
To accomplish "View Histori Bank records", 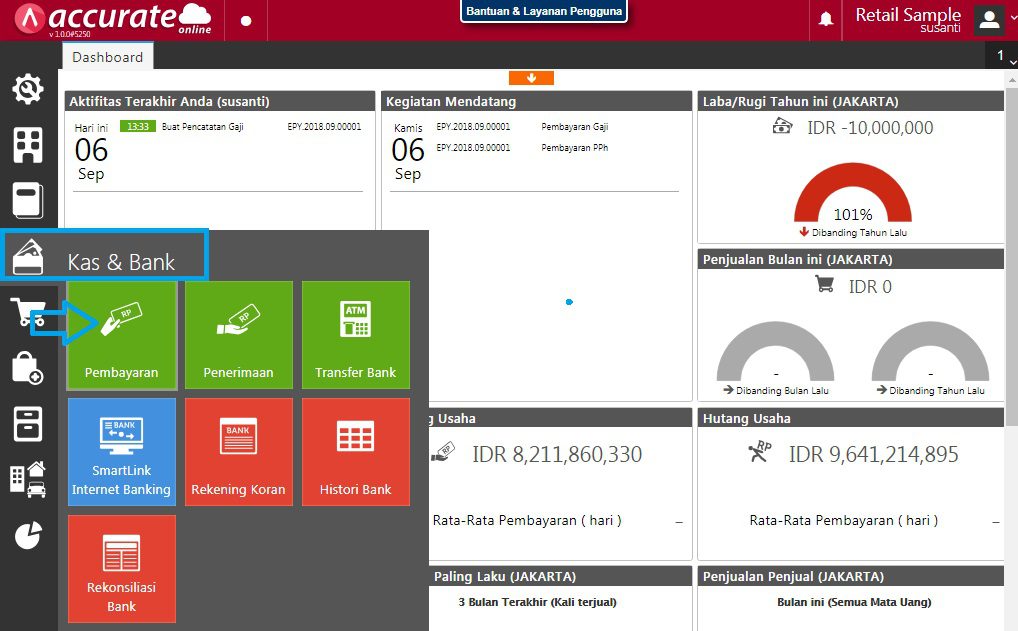I will (355, 452).
